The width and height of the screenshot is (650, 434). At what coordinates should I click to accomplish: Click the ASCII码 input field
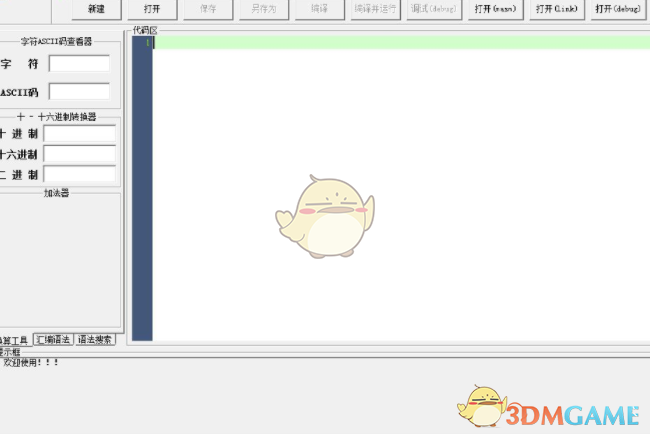(79, 91)
